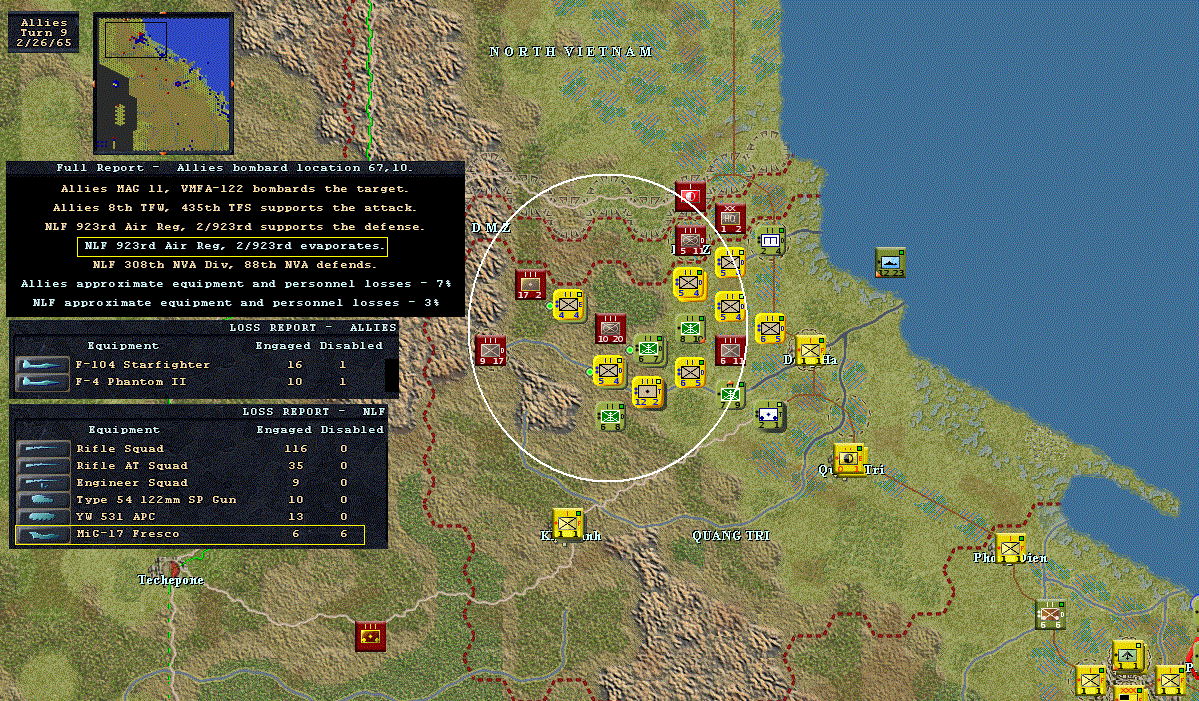This screenshot has width=1199, height=701.
Task: Select the yellow artillery unit marked 12 2
Action: point(648,392)
